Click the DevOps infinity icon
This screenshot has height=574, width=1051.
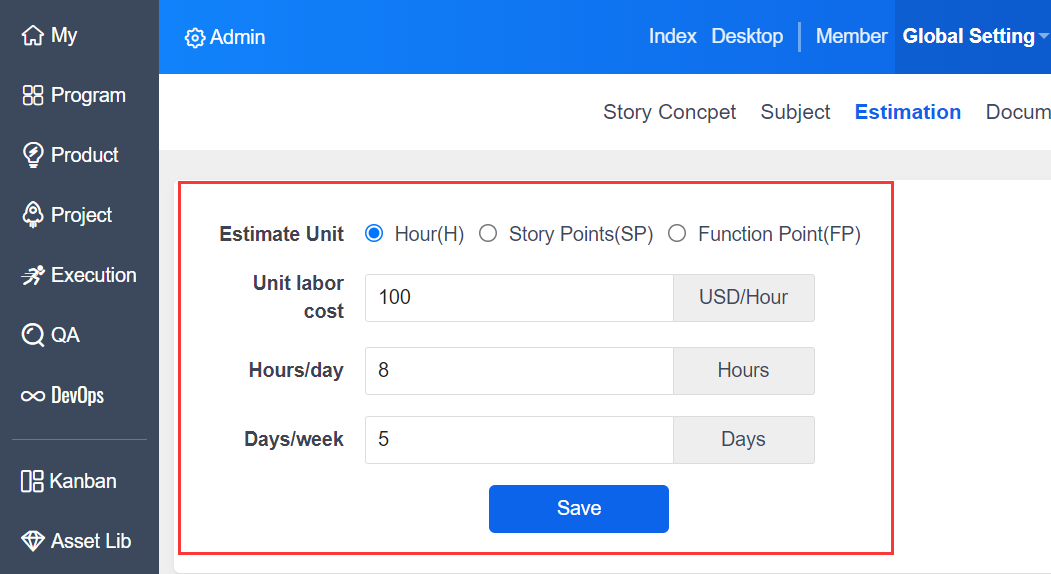click(x=33, y=396)
